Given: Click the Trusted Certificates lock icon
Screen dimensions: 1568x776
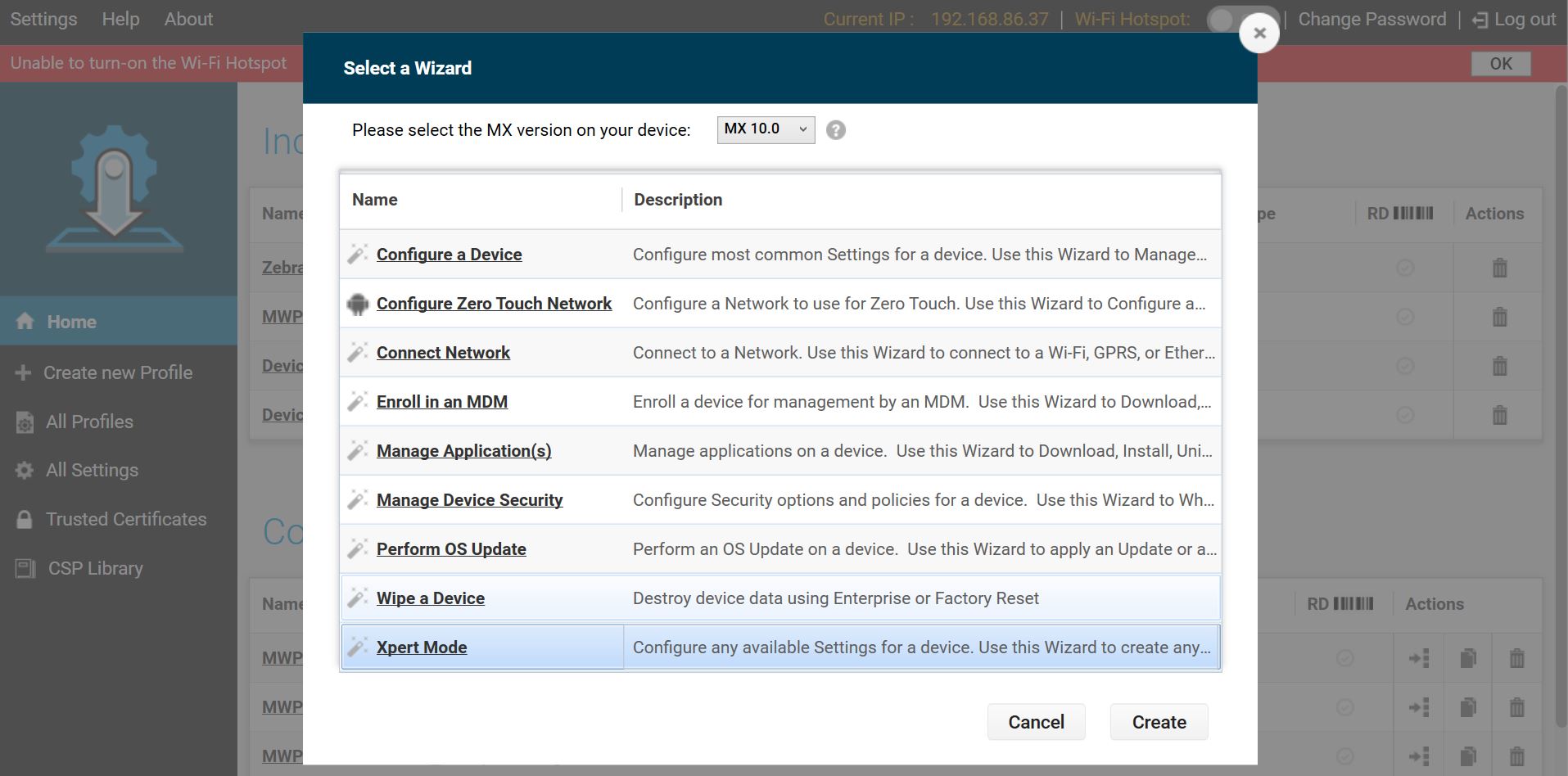Looking at the screenshot, I should tap(25, 520).
